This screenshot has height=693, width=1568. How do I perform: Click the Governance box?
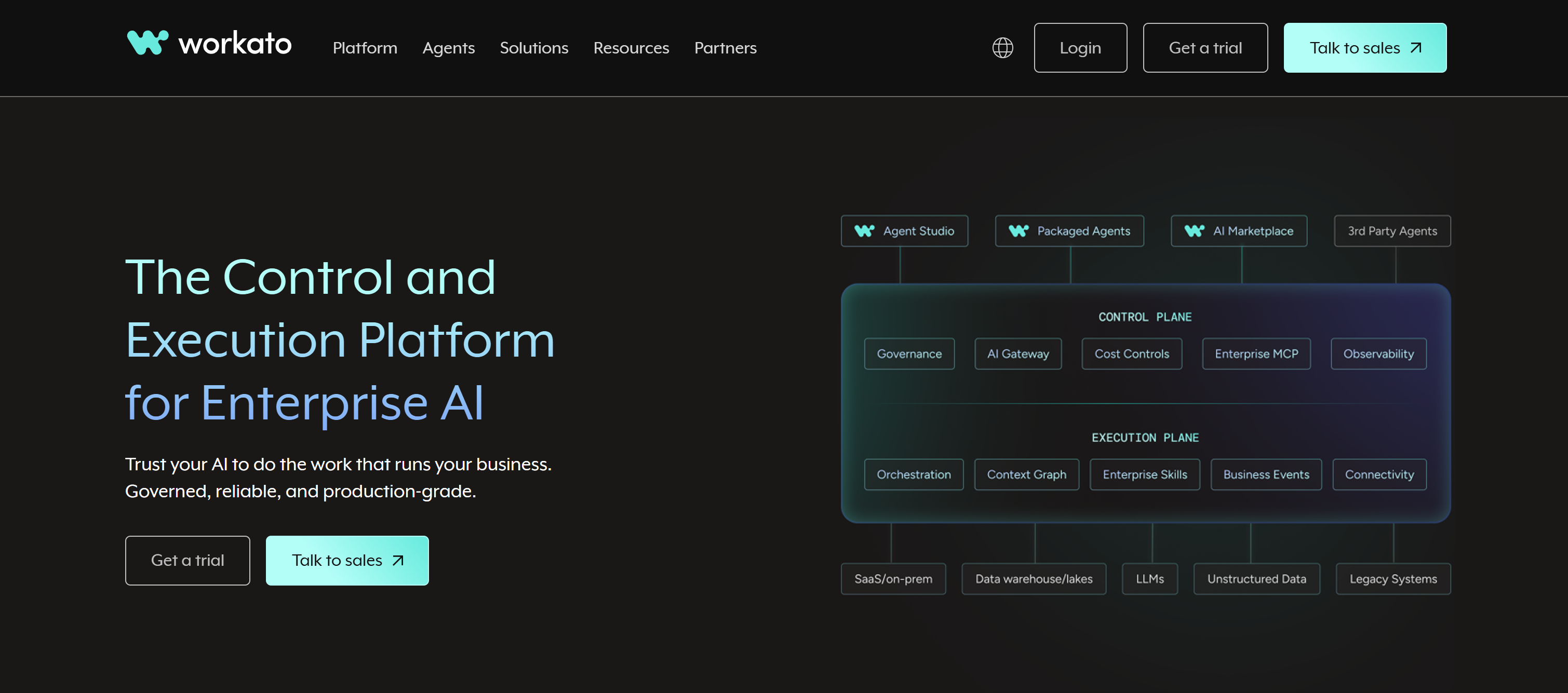pyautogui.click(x=909, y=354)
